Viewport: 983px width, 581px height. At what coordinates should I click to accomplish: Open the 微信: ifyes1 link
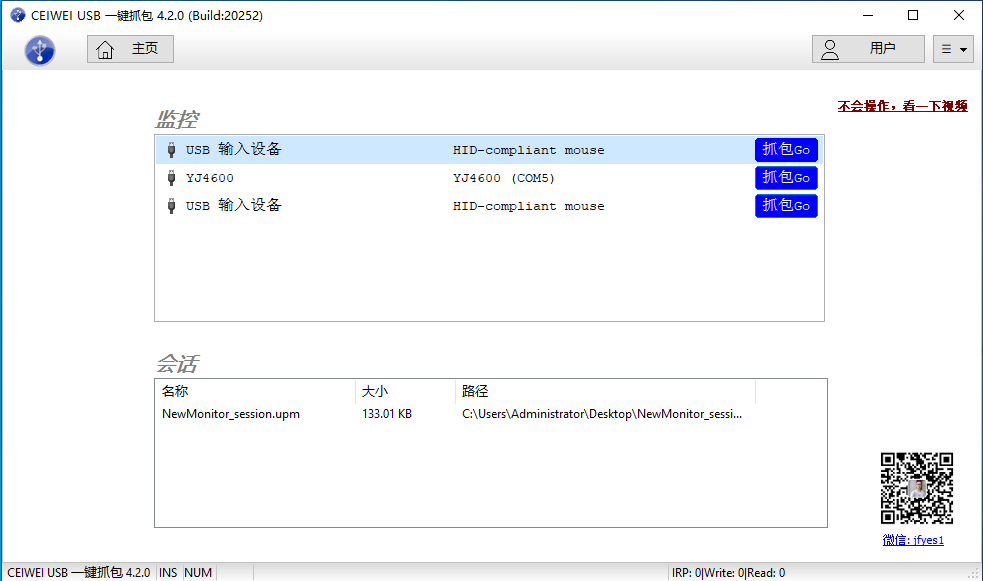912,540
